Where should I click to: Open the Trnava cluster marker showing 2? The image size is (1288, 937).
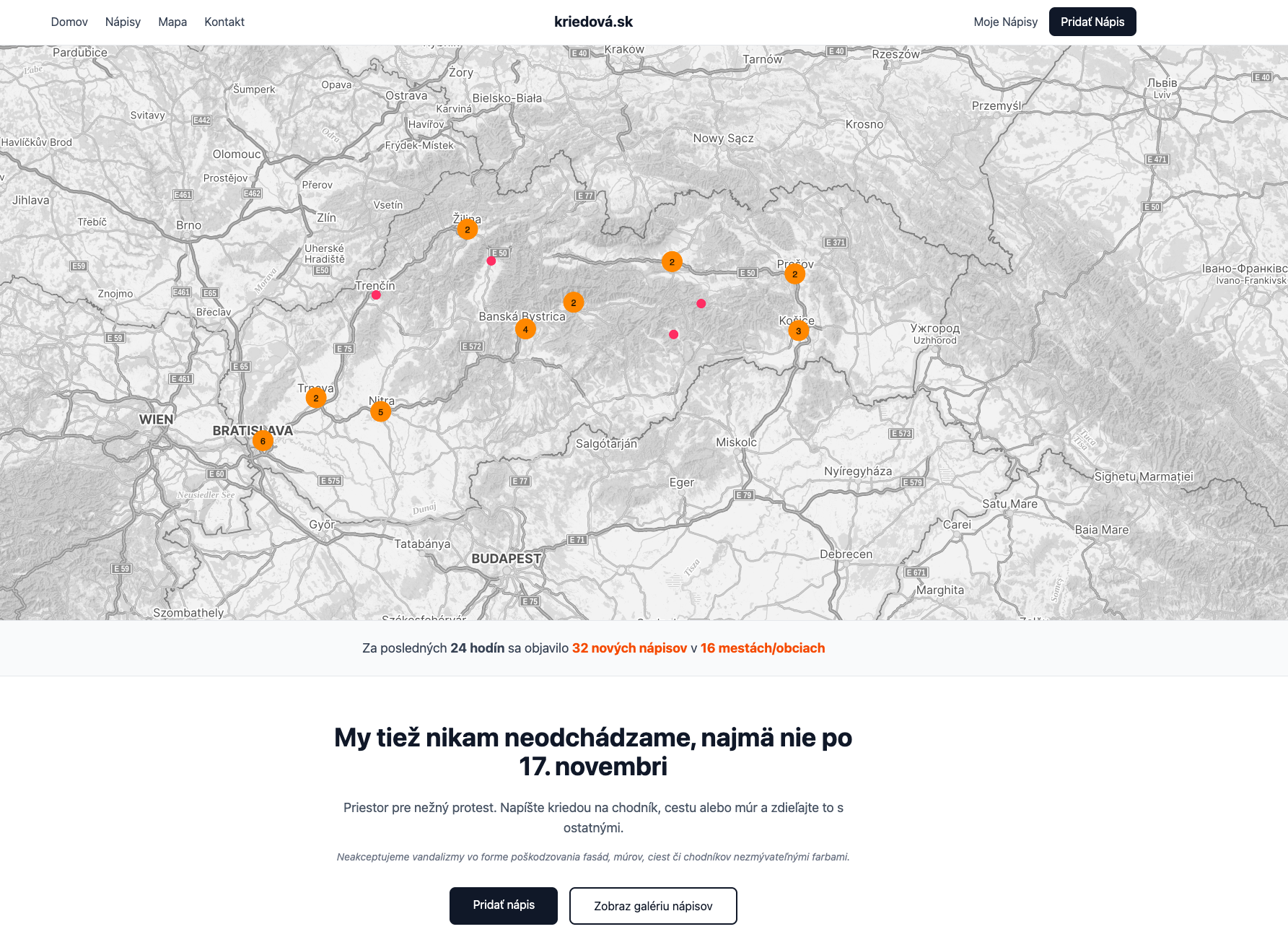316,398
